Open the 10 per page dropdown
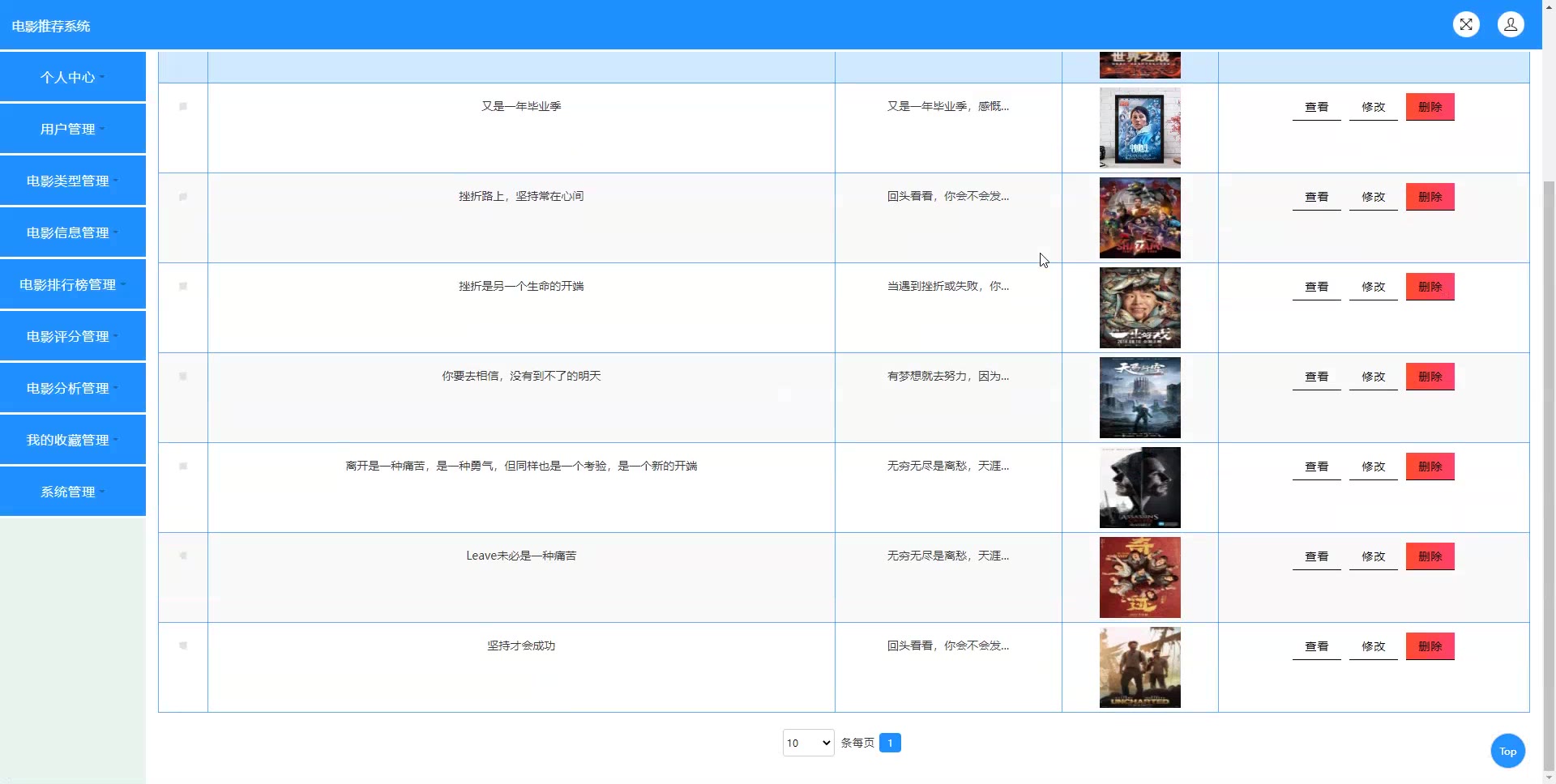 click(x=808, y=743)
